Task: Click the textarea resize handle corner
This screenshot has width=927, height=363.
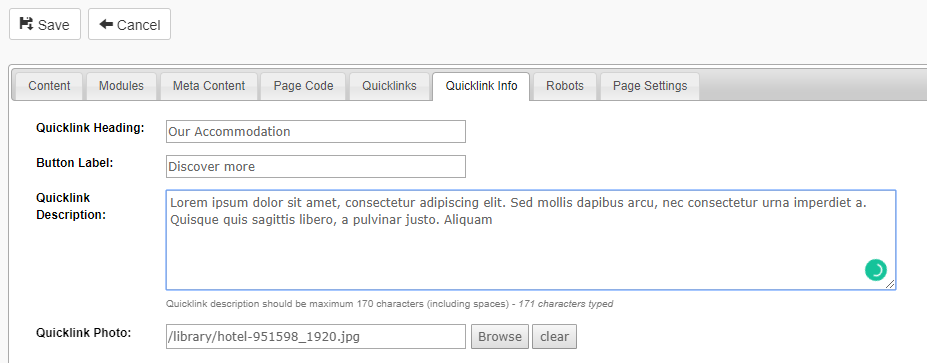Action: tap(890, 284)
